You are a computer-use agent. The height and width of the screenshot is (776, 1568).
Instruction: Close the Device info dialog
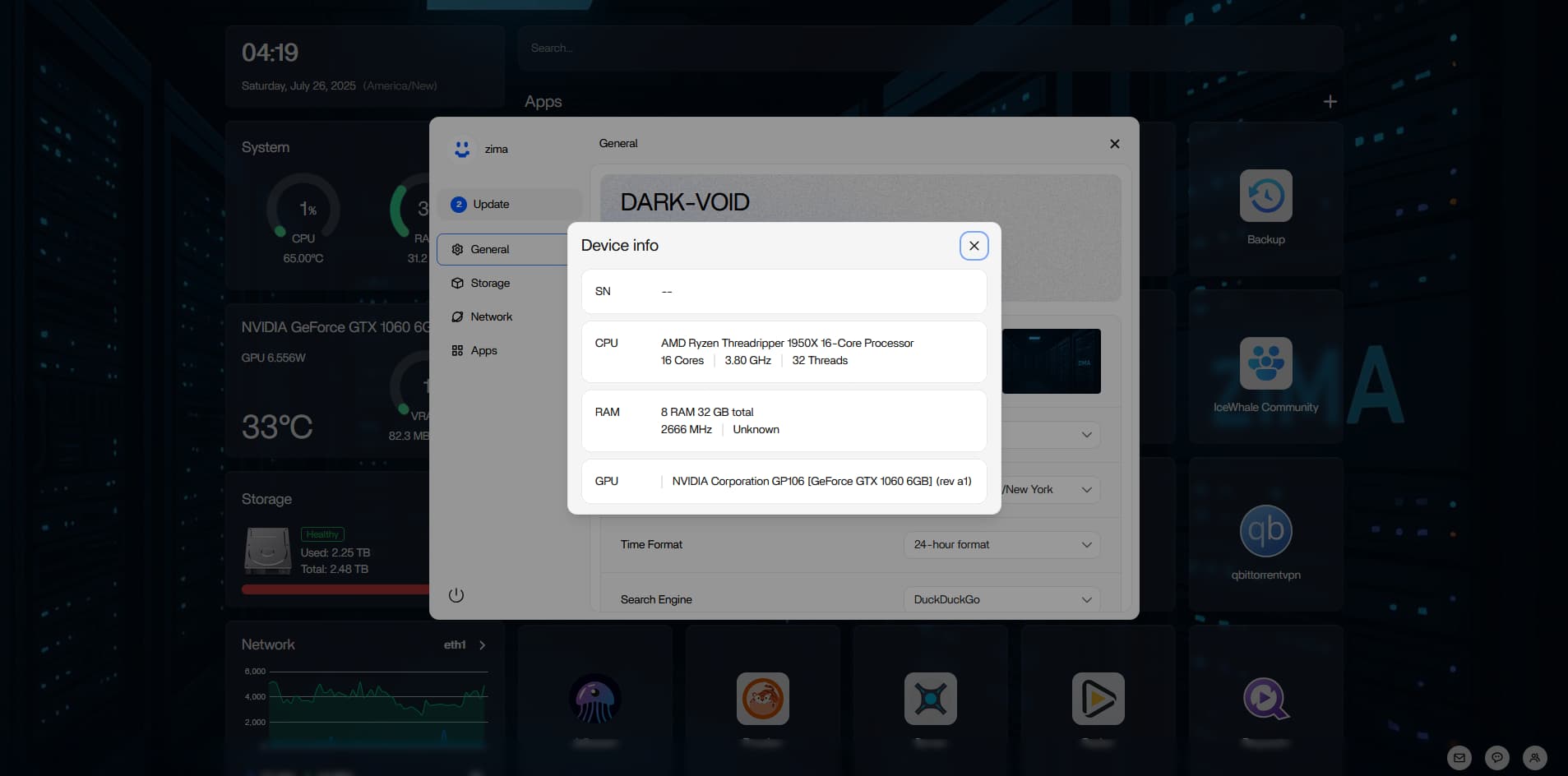point(974,246)
